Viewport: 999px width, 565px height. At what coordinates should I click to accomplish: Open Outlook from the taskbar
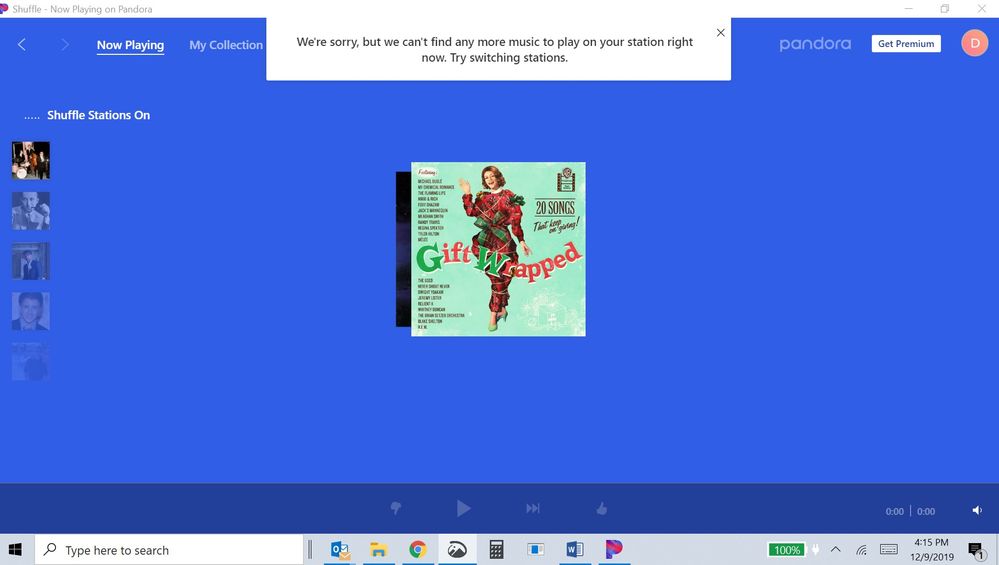click(x=340, y=550)
